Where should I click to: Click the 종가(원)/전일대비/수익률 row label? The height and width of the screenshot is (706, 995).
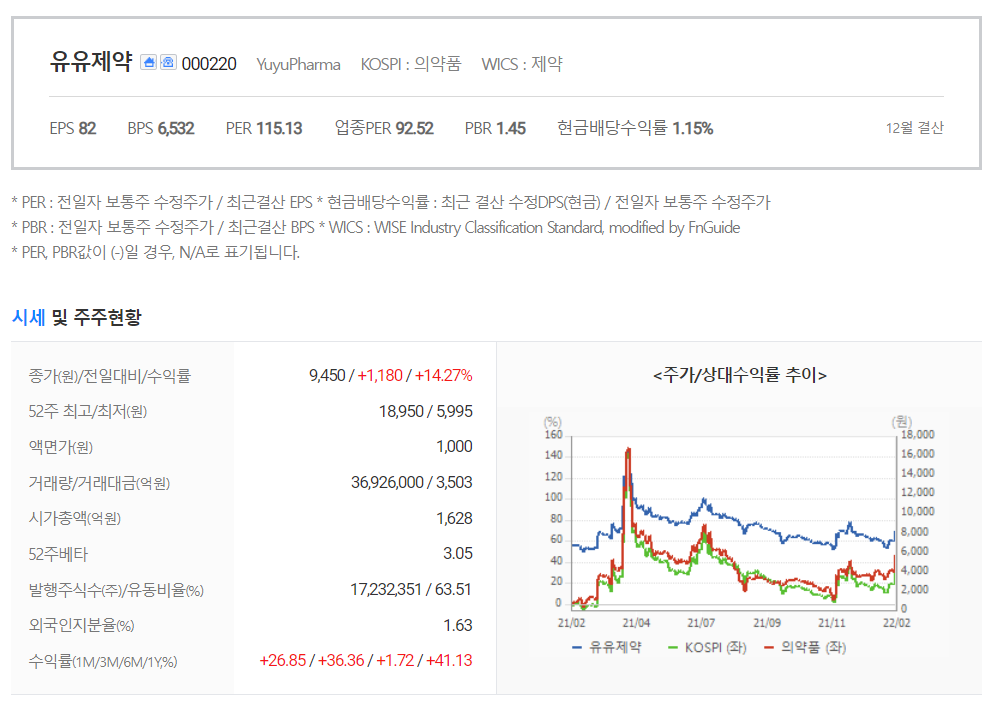110,376
